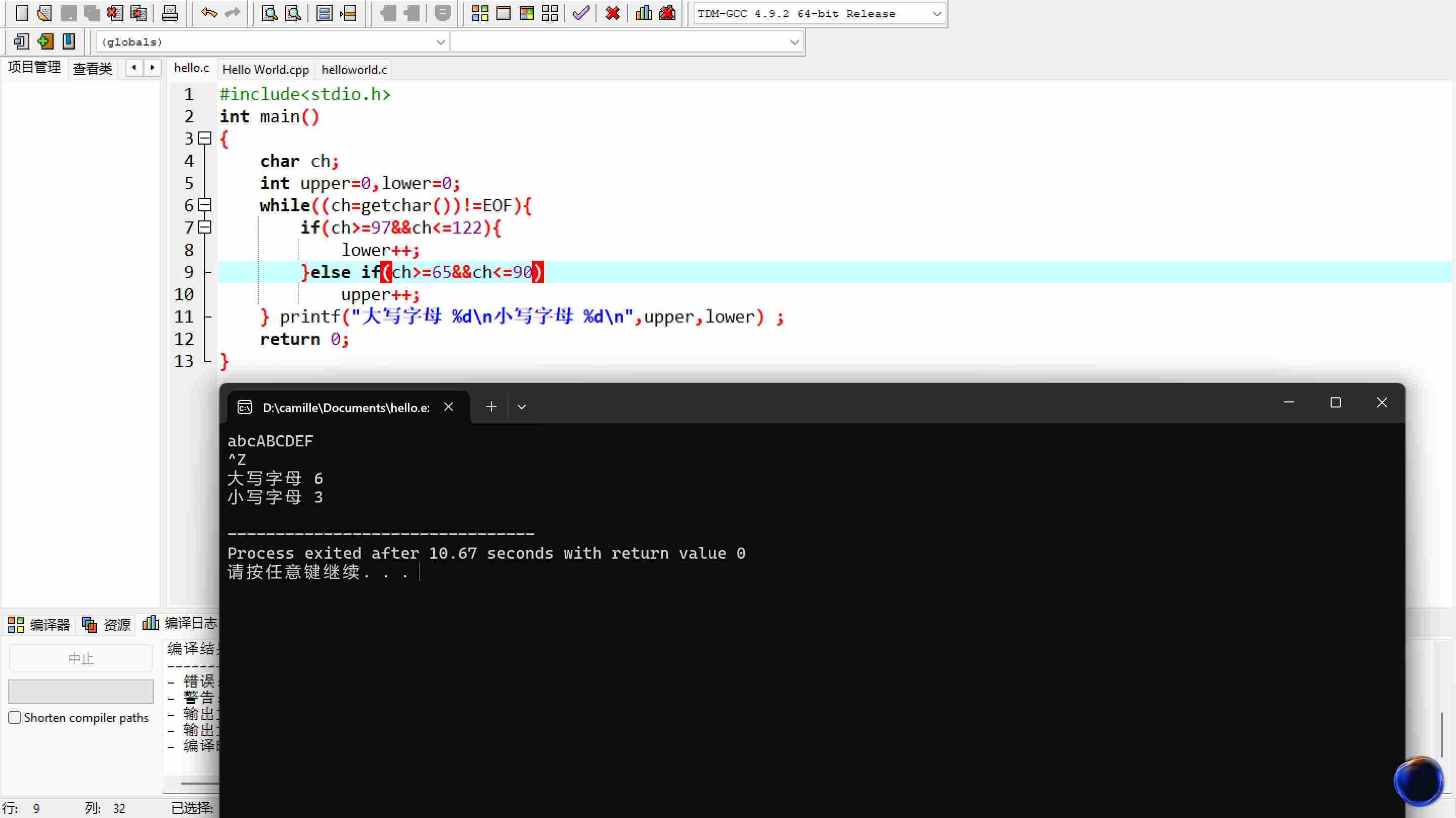
Task: Click the New file toolbar icon
Action: pyautogui.click(x=21, y=13)
